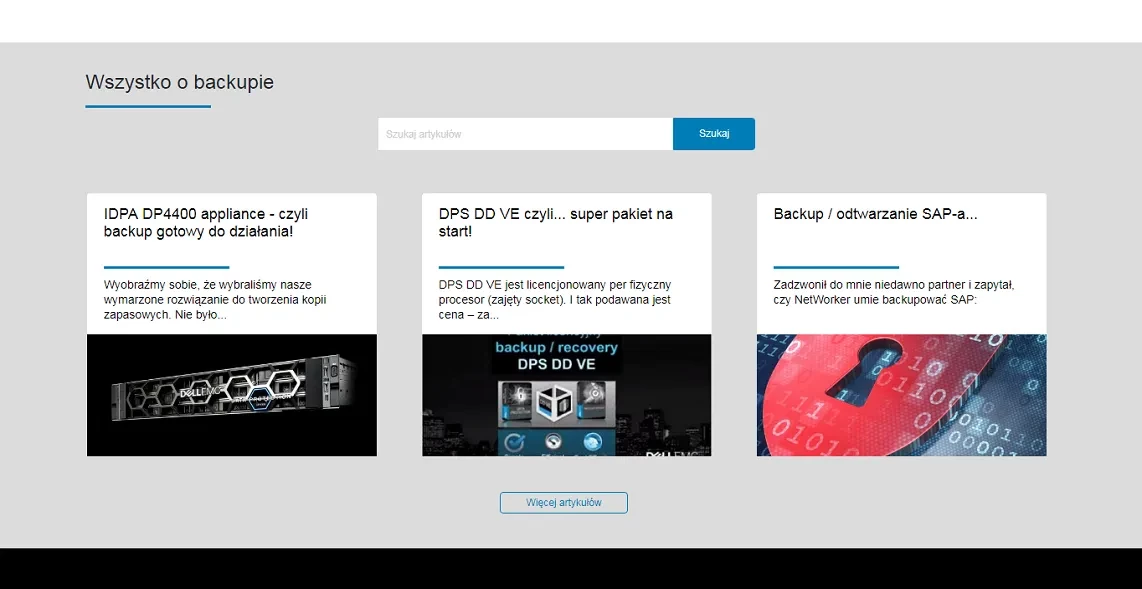Open the 'DPS DD VE czyli...' article title
Image resolution: width=1142 pixels, height=589 pixels.
coord(556,223)
